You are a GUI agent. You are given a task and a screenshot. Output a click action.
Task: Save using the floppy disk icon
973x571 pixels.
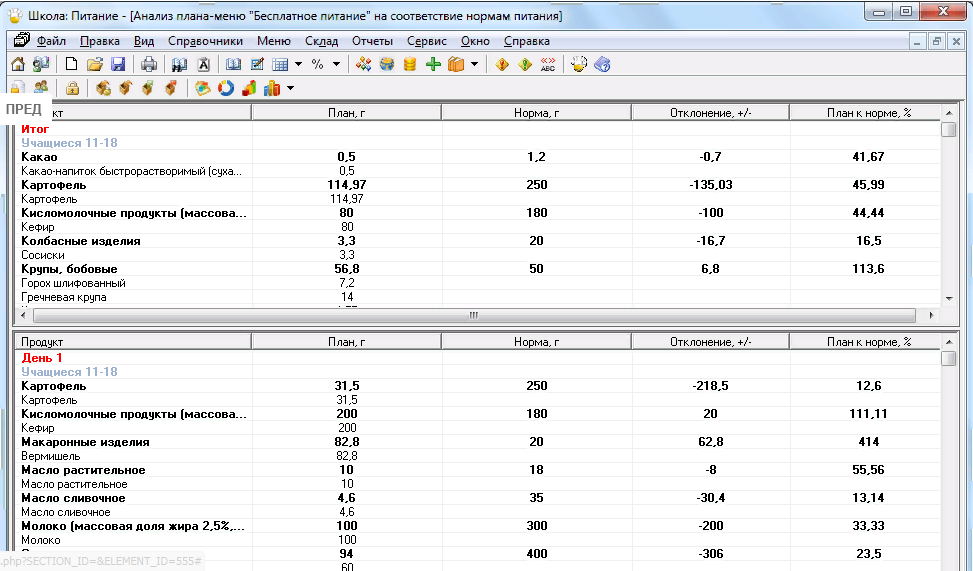[118, 64]
